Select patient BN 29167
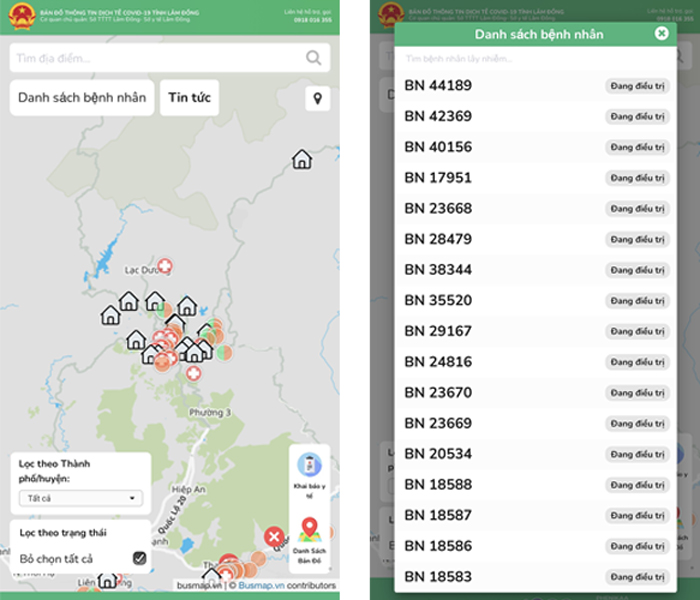700x600 pixels. click(x=535, y=331)
